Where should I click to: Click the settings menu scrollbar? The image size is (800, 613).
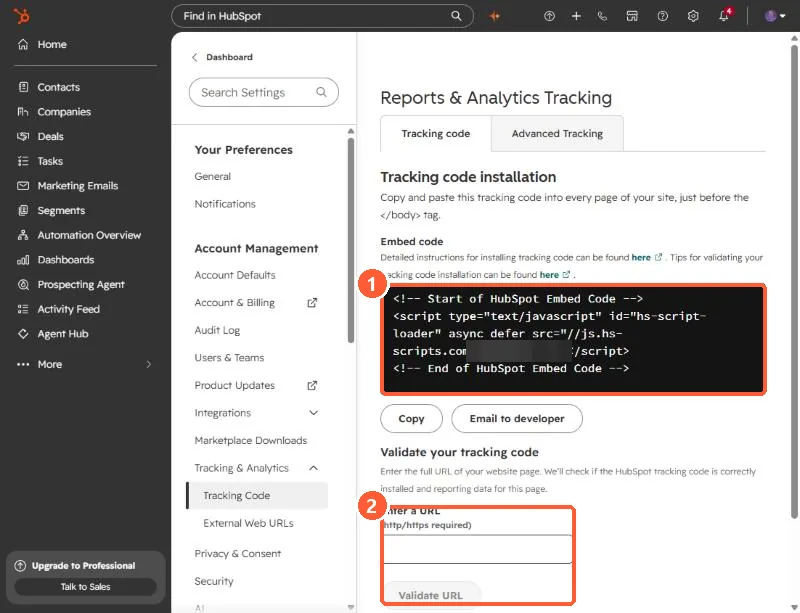[351, 240]
